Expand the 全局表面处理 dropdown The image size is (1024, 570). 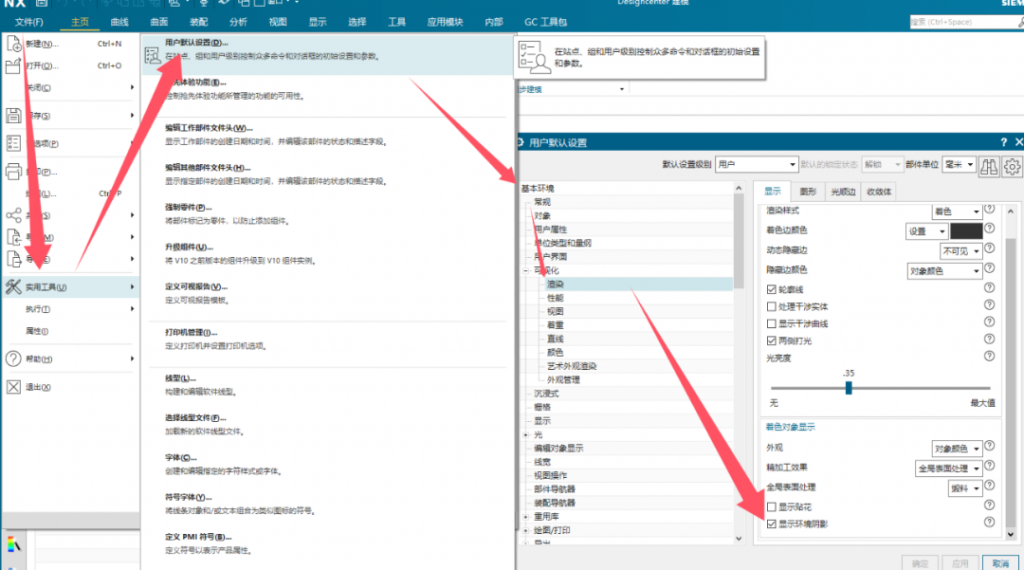(963, 487)
